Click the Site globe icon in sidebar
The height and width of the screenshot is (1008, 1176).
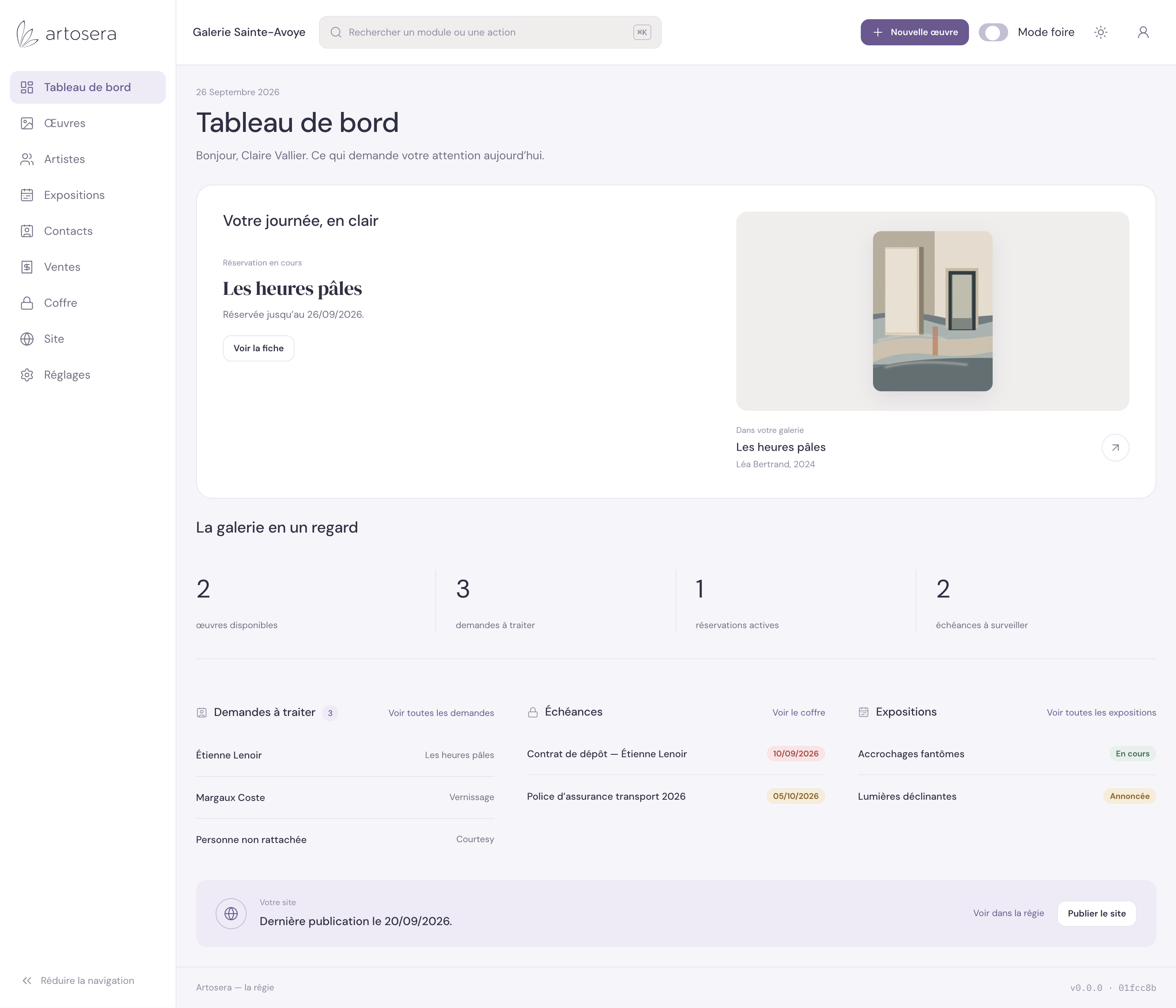(x=27, y=339)
